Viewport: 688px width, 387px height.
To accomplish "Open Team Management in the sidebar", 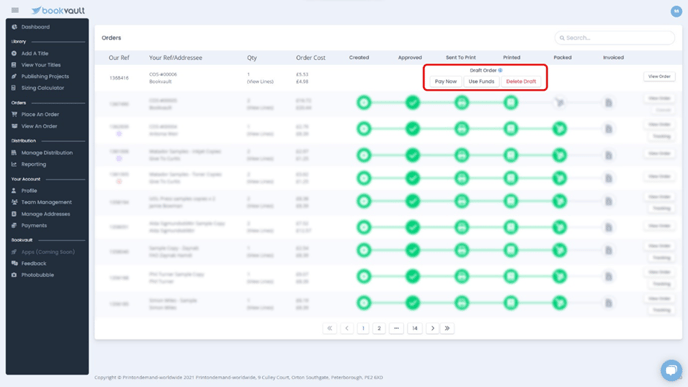I will coord(47,202).
